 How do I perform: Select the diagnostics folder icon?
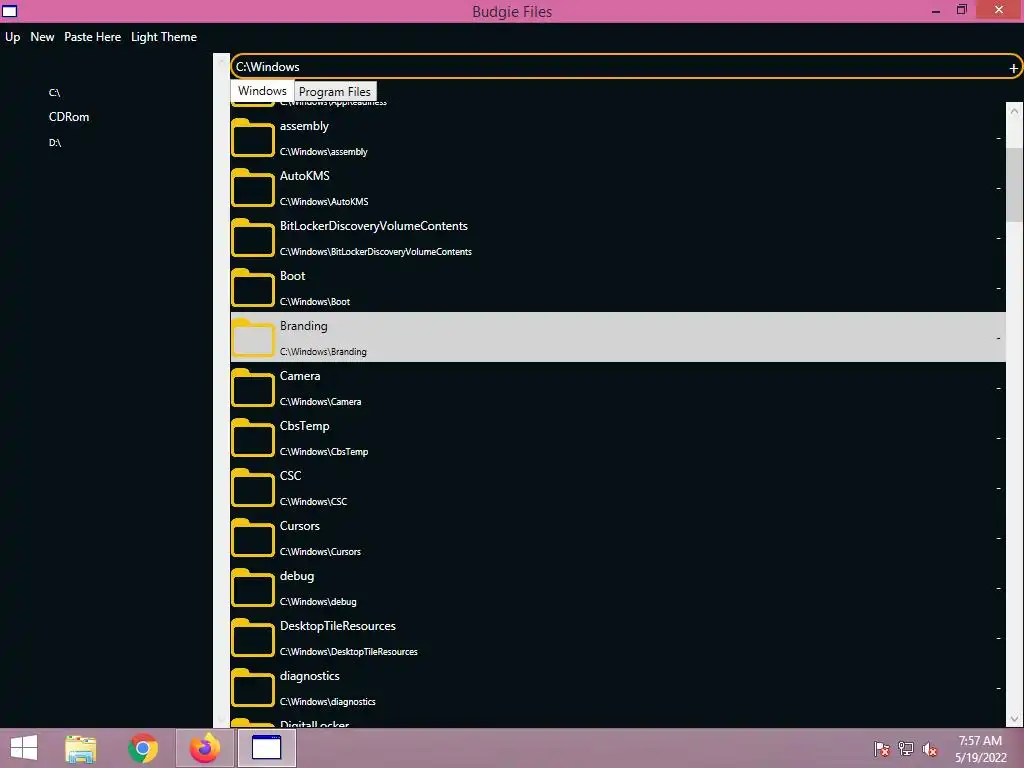click(x=253, y=688)
